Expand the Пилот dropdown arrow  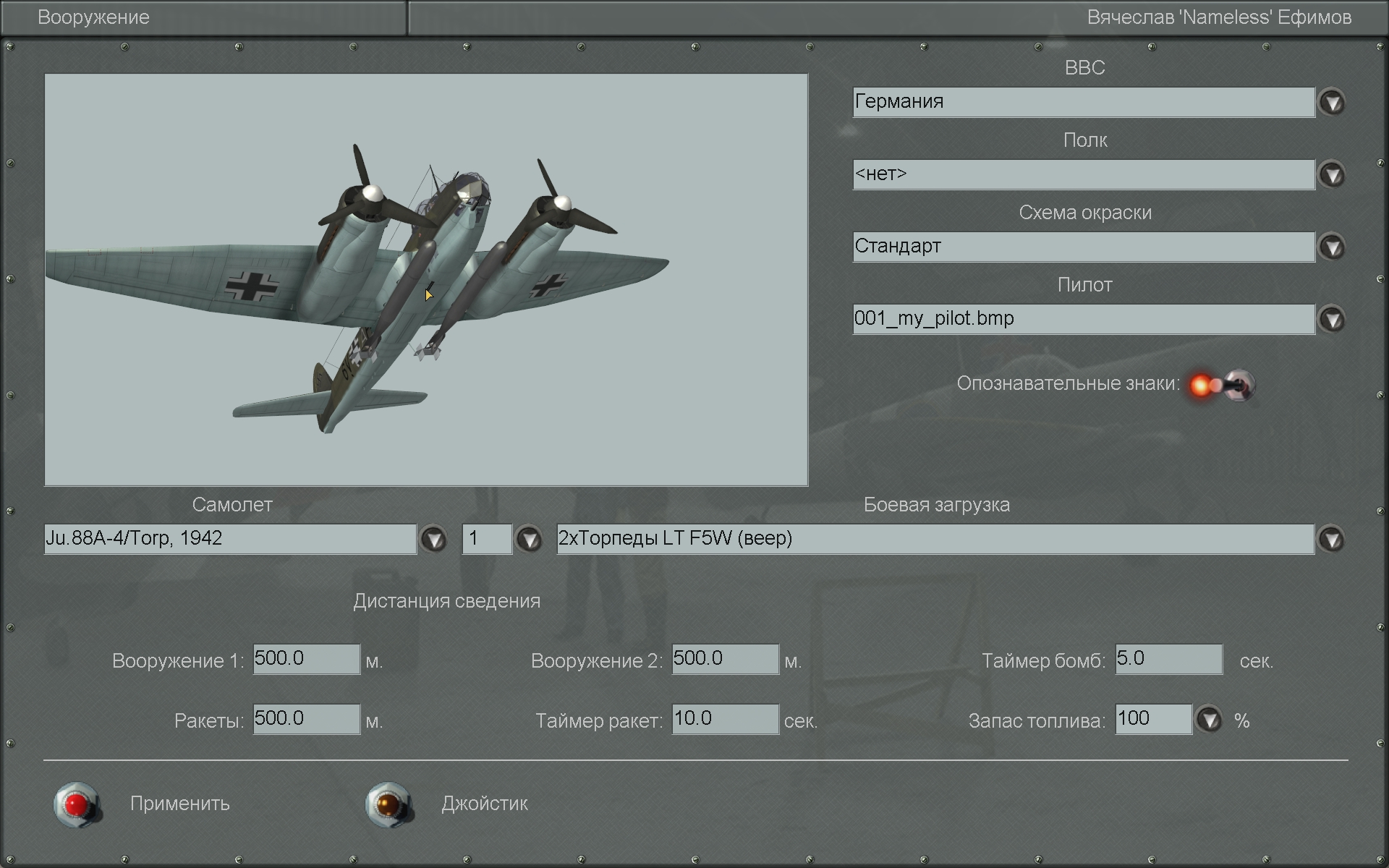(1332, 320)
